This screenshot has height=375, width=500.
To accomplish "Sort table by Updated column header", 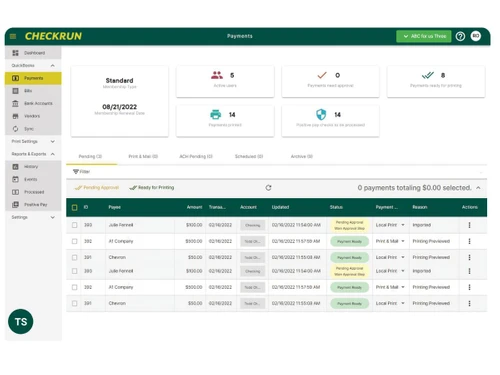I will tap(280, 207).
